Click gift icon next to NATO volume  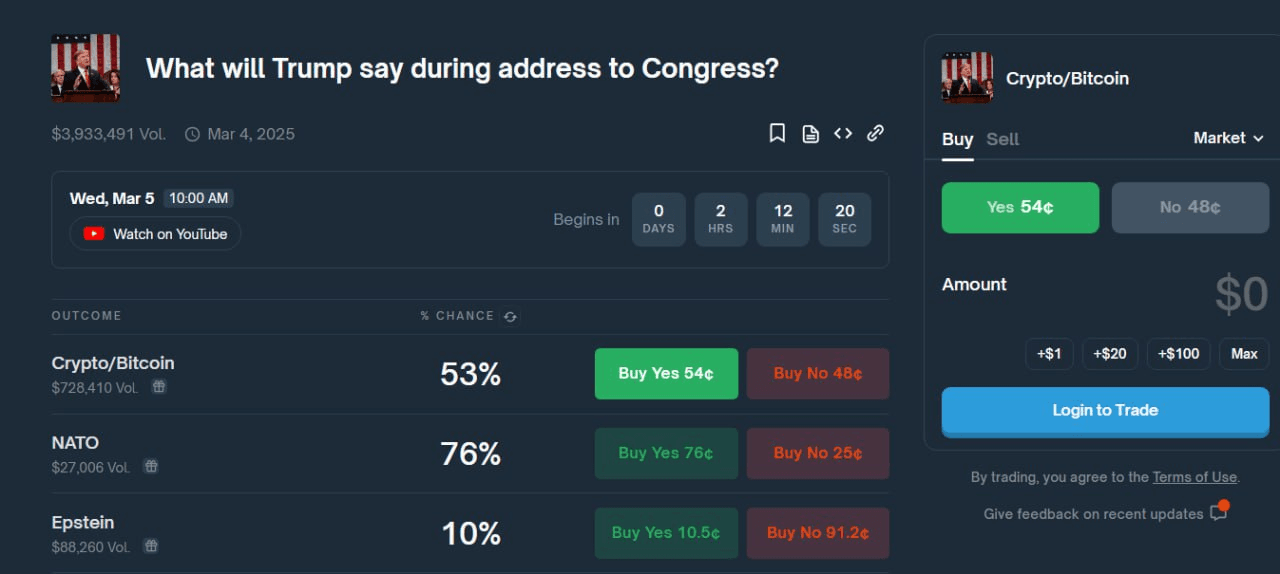click(x=151, y=466)
